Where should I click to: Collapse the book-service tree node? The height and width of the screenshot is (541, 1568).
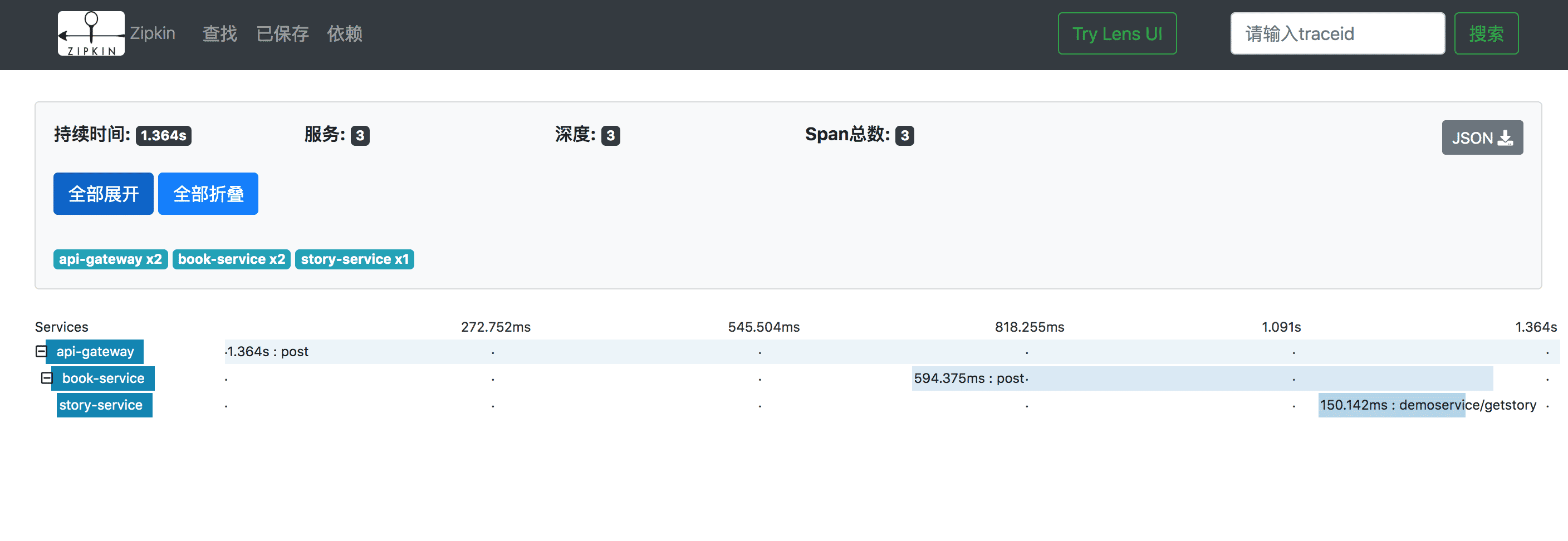[x=46, y=378]
